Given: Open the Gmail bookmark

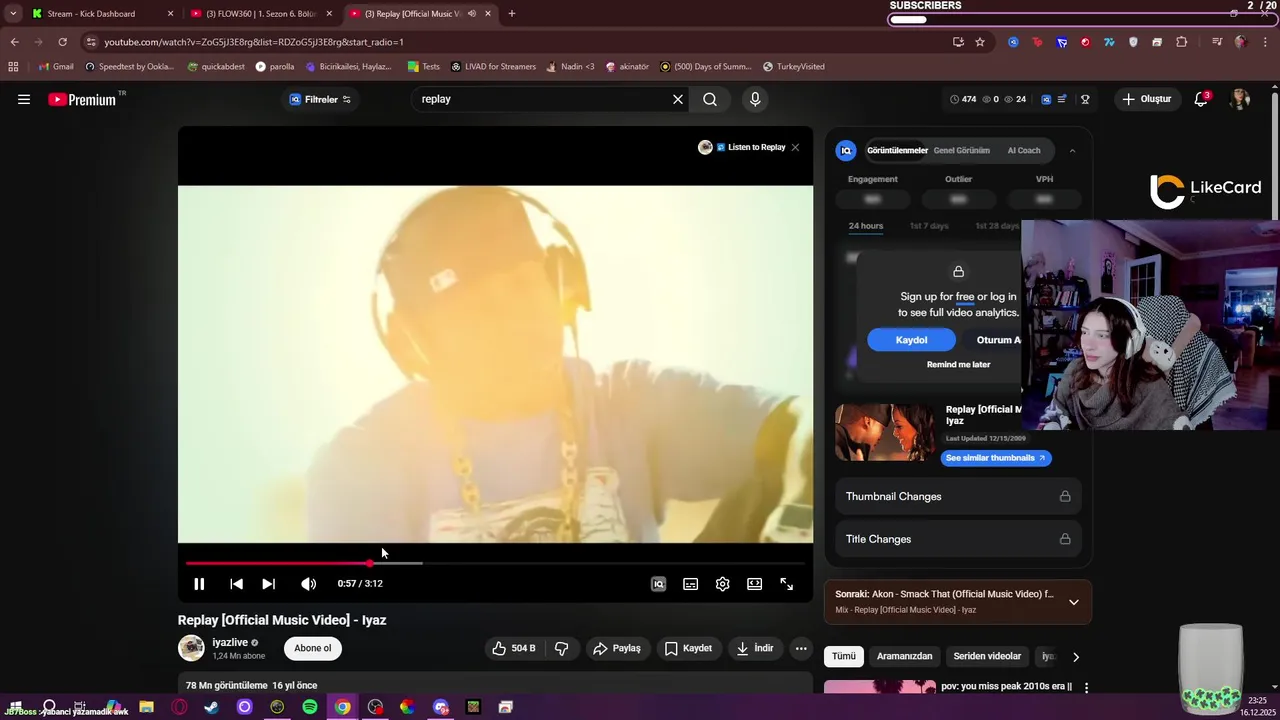Looking at the screenshot, I should tap(55, 67).
